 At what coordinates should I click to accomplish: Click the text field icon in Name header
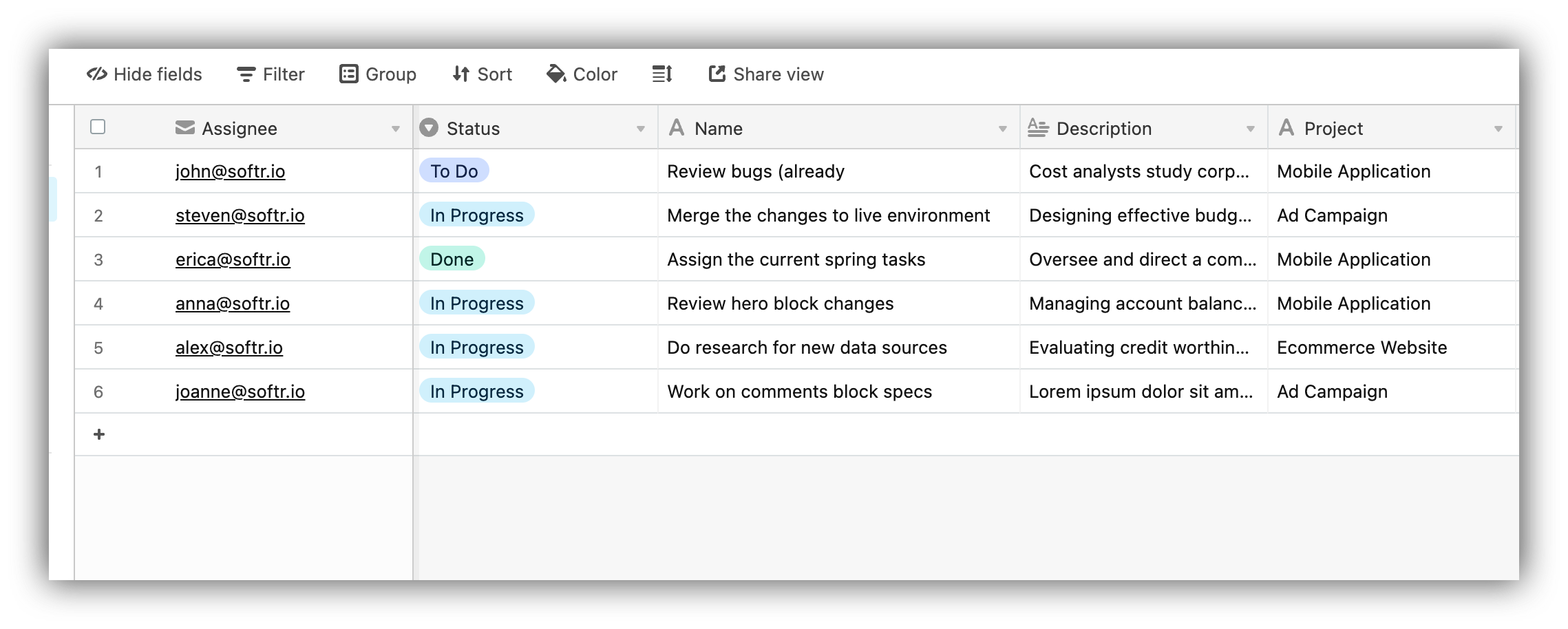click(x=677, y=127)
